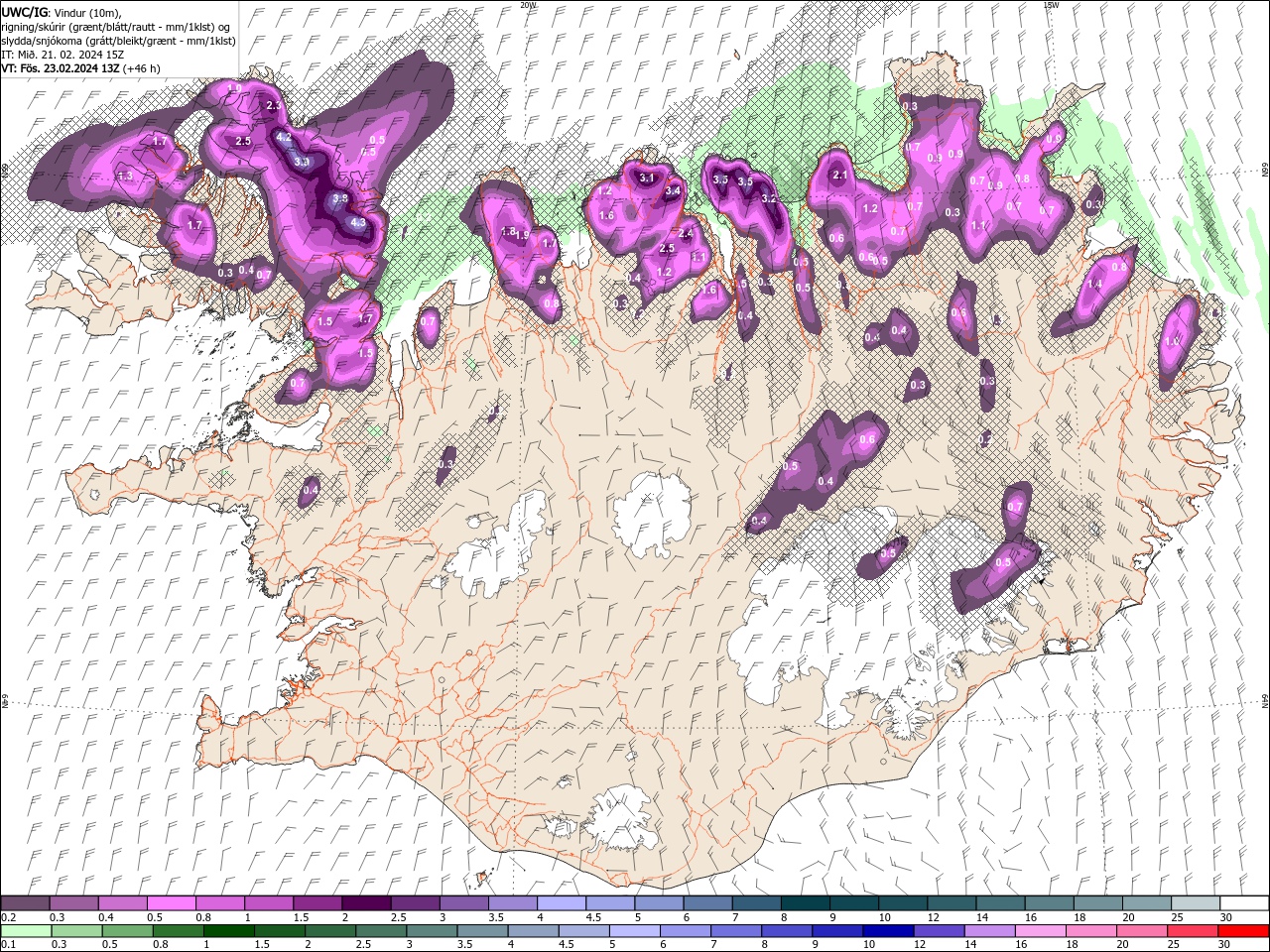
Task: Click the bright red swatch ending the rain legend
Action: coord(1243,931)
